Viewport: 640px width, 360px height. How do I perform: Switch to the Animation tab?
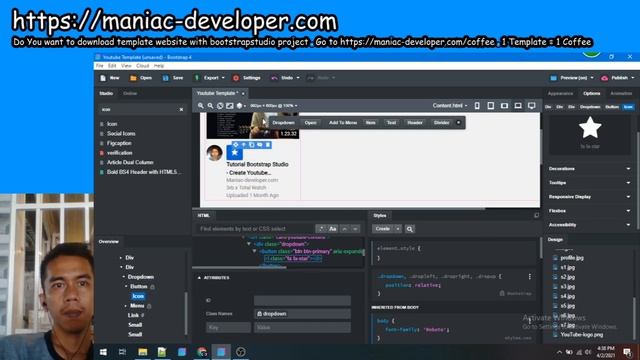[621, 93]
